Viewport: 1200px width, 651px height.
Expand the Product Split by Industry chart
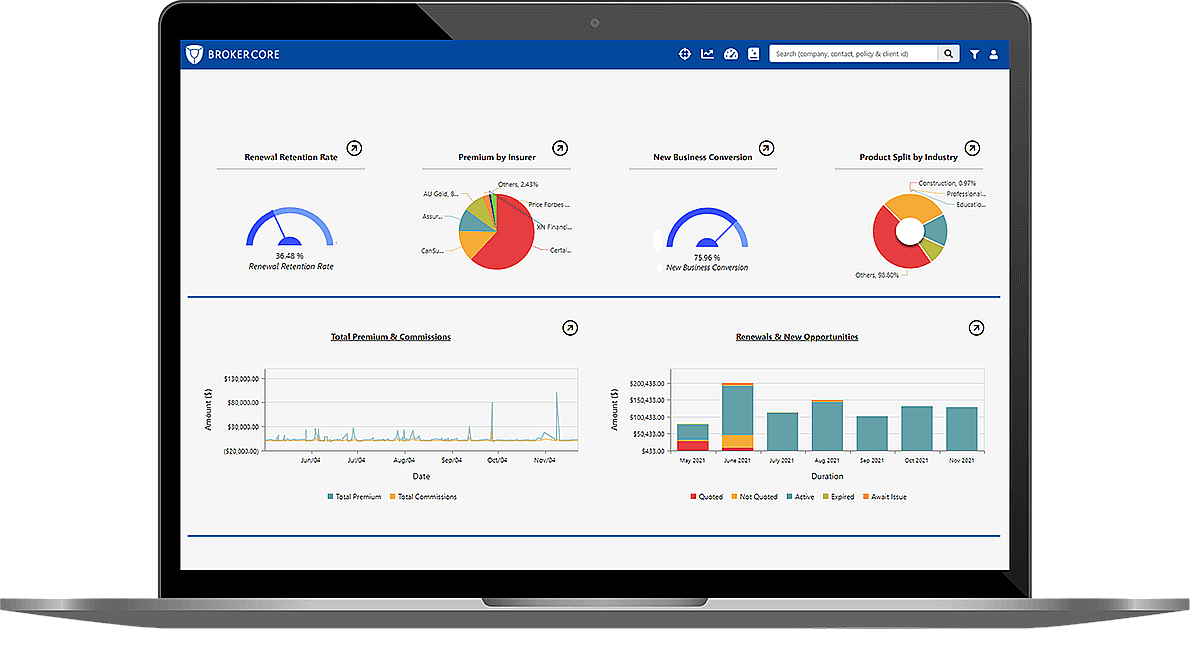click(x=971, y=148)
